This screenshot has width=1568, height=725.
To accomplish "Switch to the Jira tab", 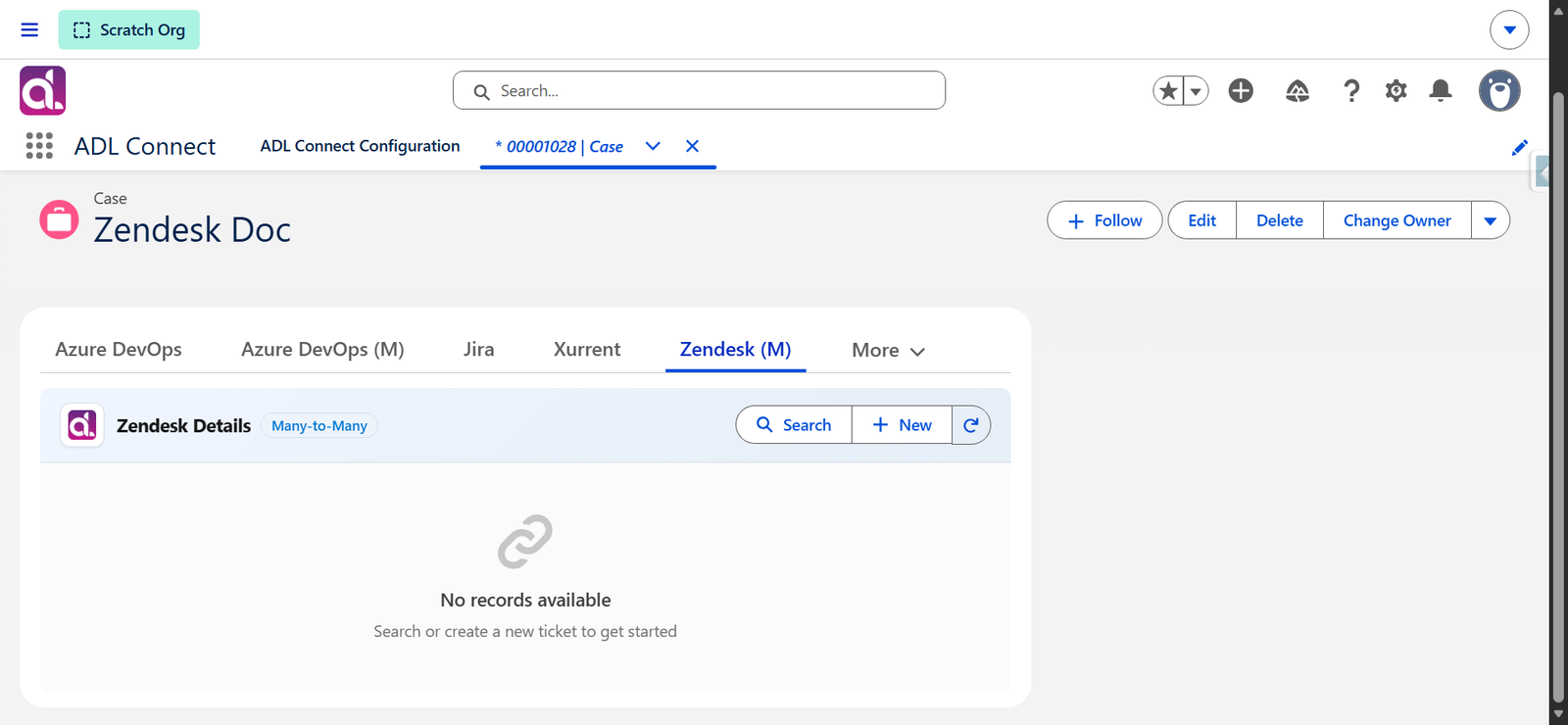I will (478, 350).
